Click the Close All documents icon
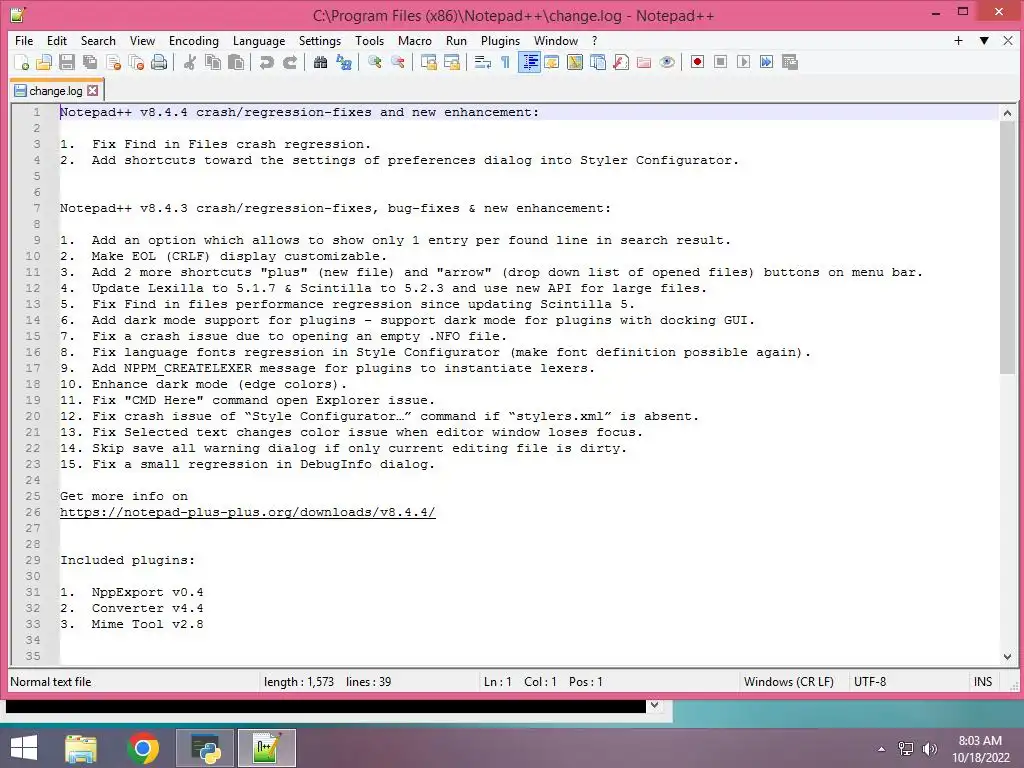1024x768 pixels. [x=136, y=62]
